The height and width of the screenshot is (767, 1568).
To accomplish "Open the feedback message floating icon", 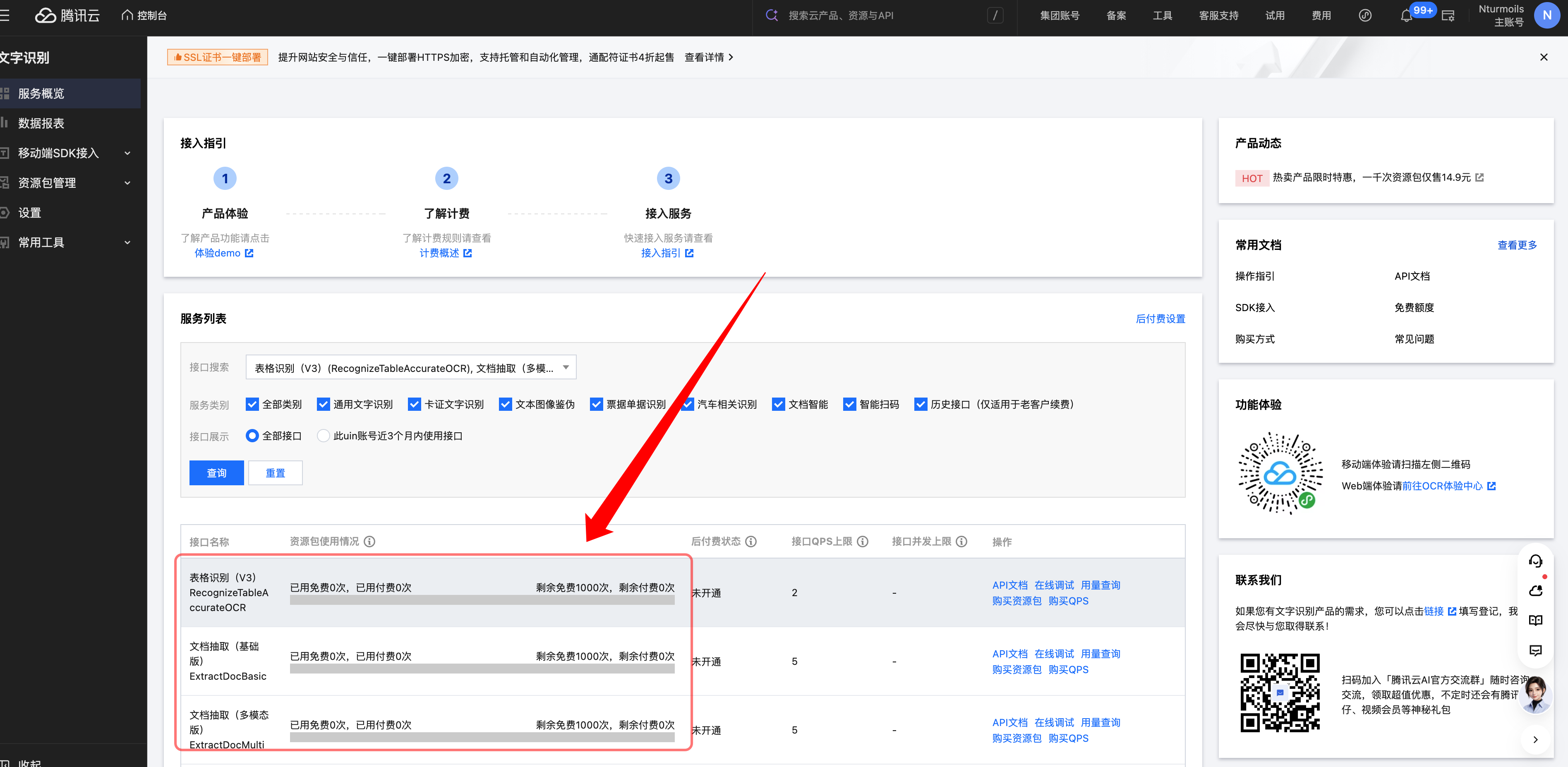I will (x=1535, y=650).
